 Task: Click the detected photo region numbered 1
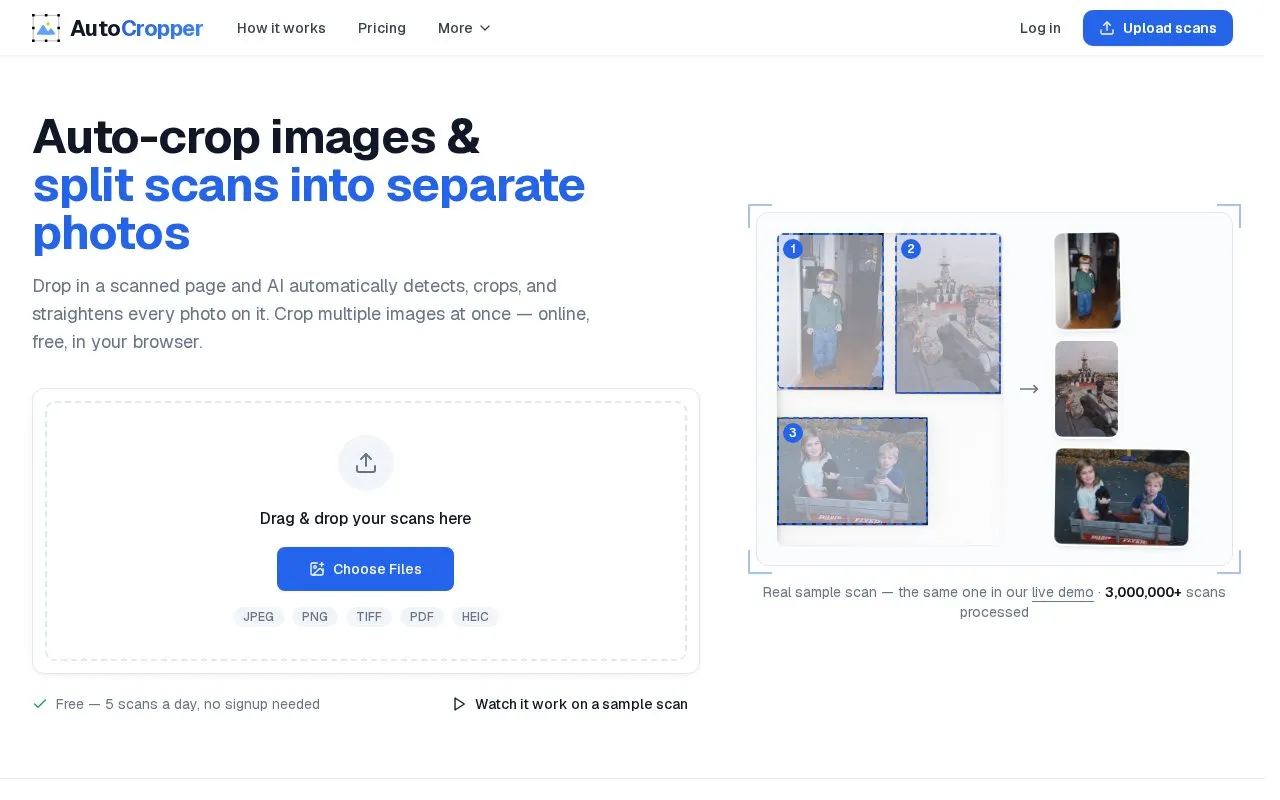[x=830, y=311]
